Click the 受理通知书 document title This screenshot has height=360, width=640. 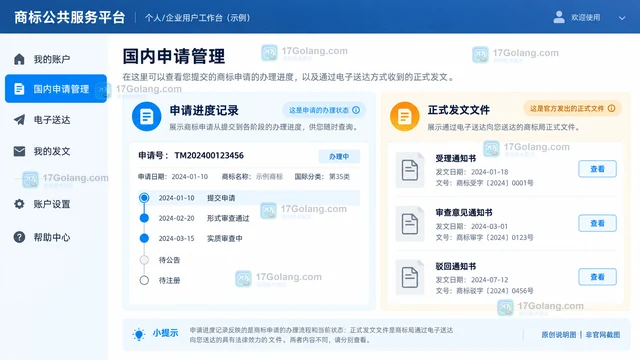pyautogui.click(x=456, y=158)
